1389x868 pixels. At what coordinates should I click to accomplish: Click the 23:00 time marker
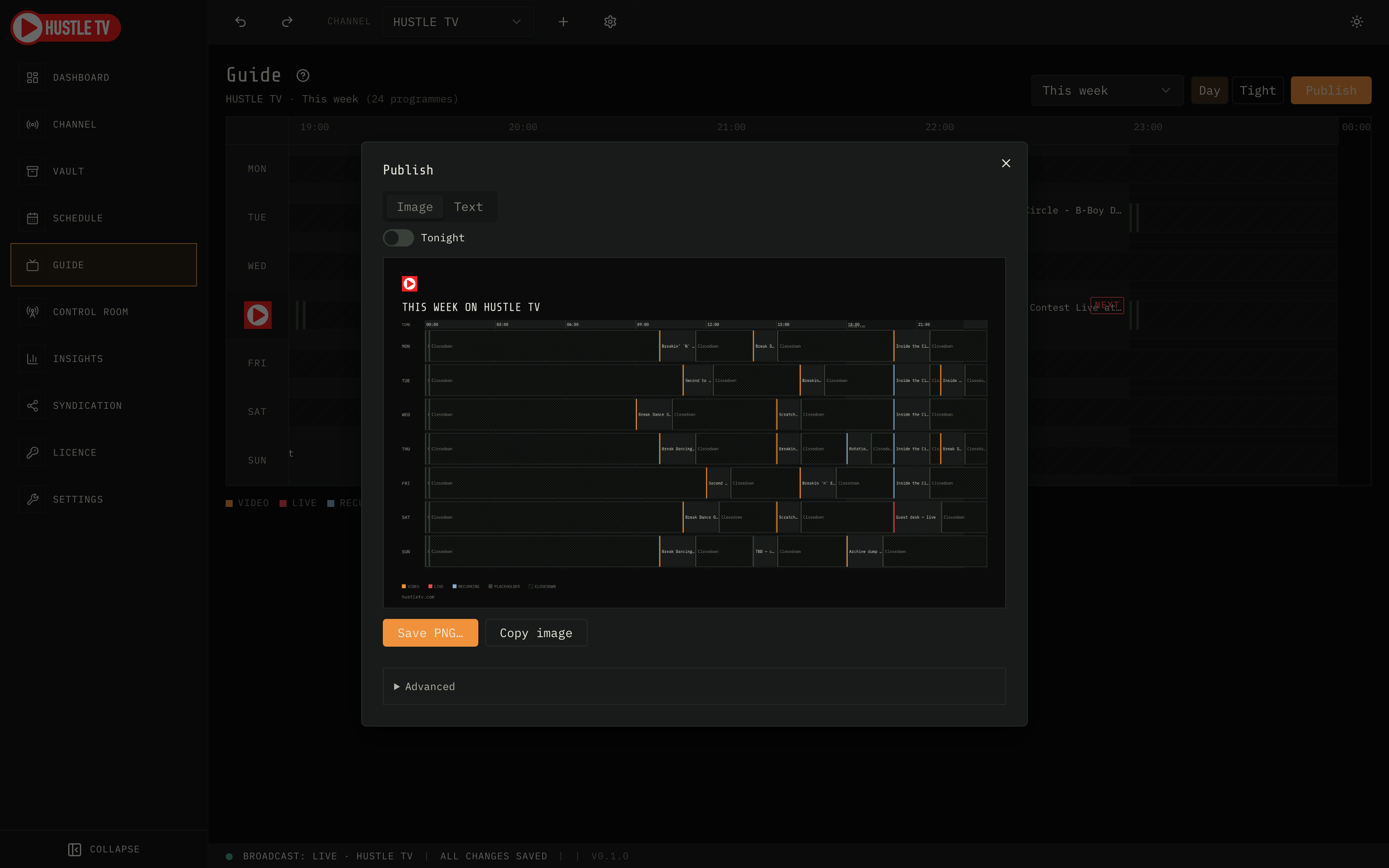[1148, 127]
